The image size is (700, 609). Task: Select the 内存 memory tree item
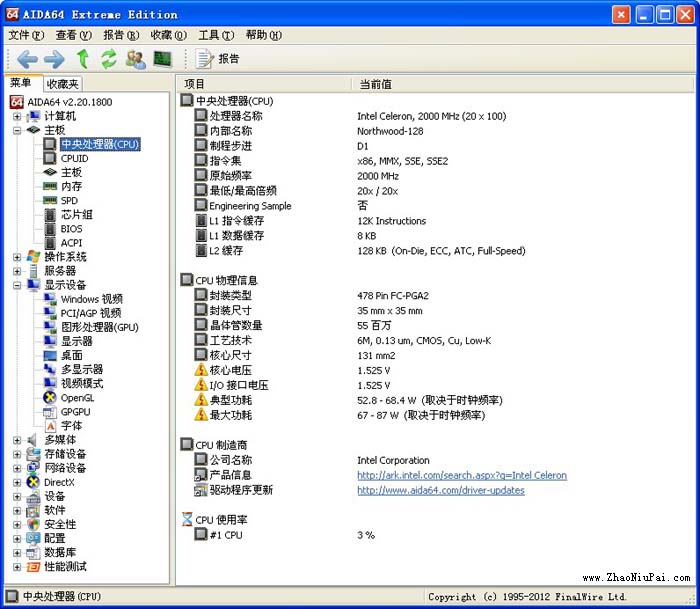(71, 186)
